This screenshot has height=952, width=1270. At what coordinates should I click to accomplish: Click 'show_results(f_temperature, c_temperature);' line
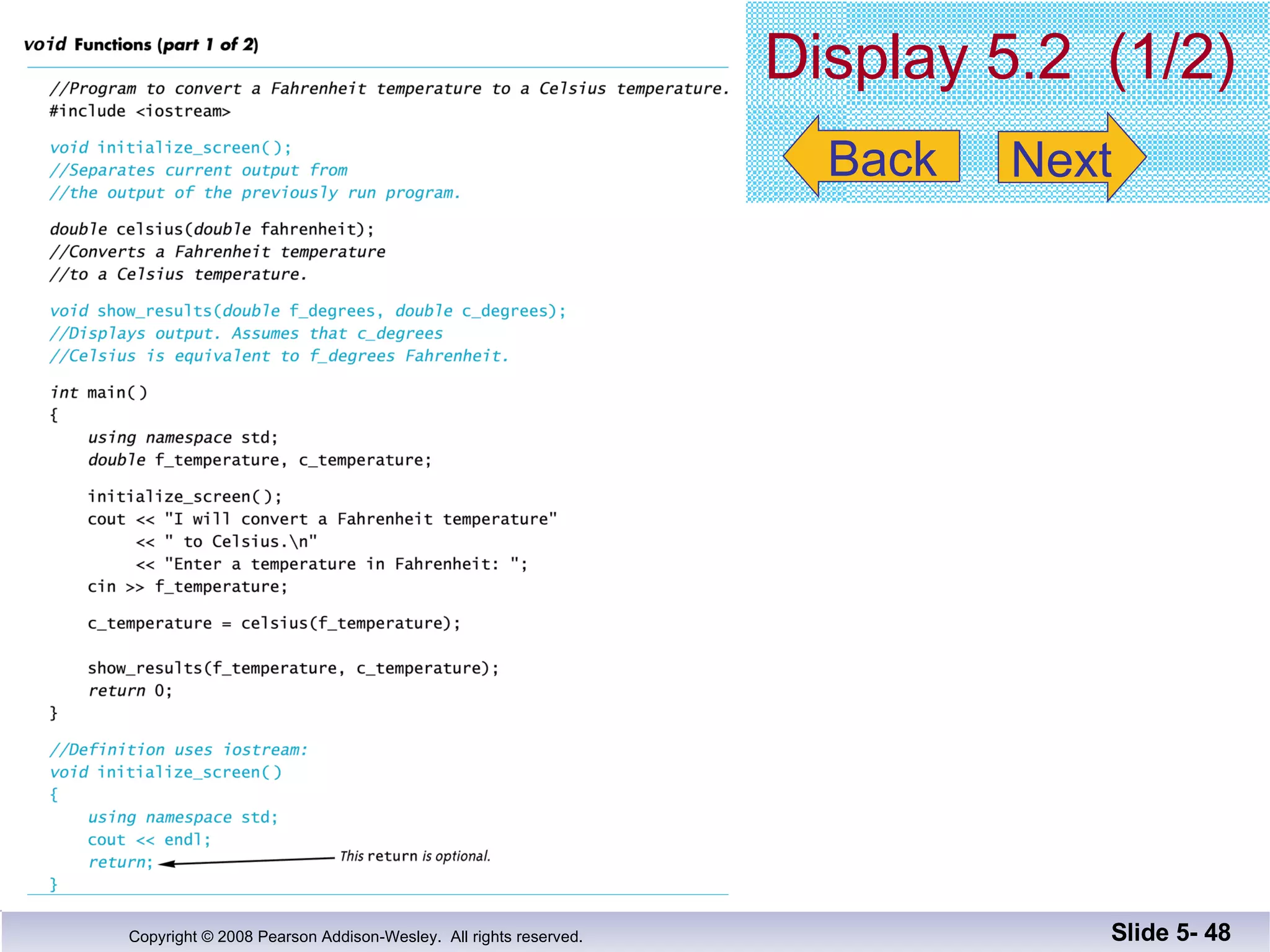point(293,668)
